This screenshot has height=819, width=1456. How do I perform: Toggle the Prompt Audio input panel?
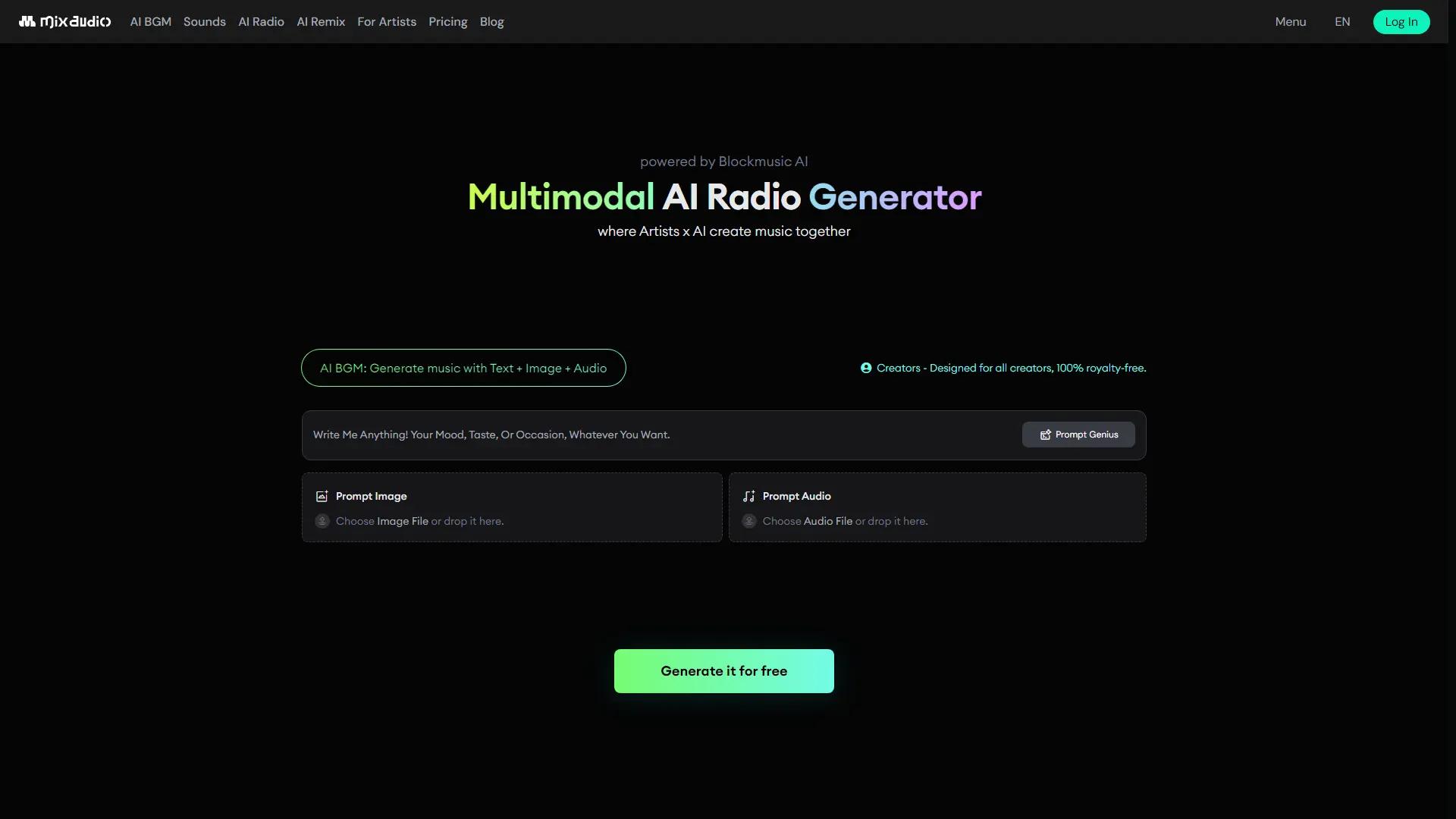click(937, 507)
